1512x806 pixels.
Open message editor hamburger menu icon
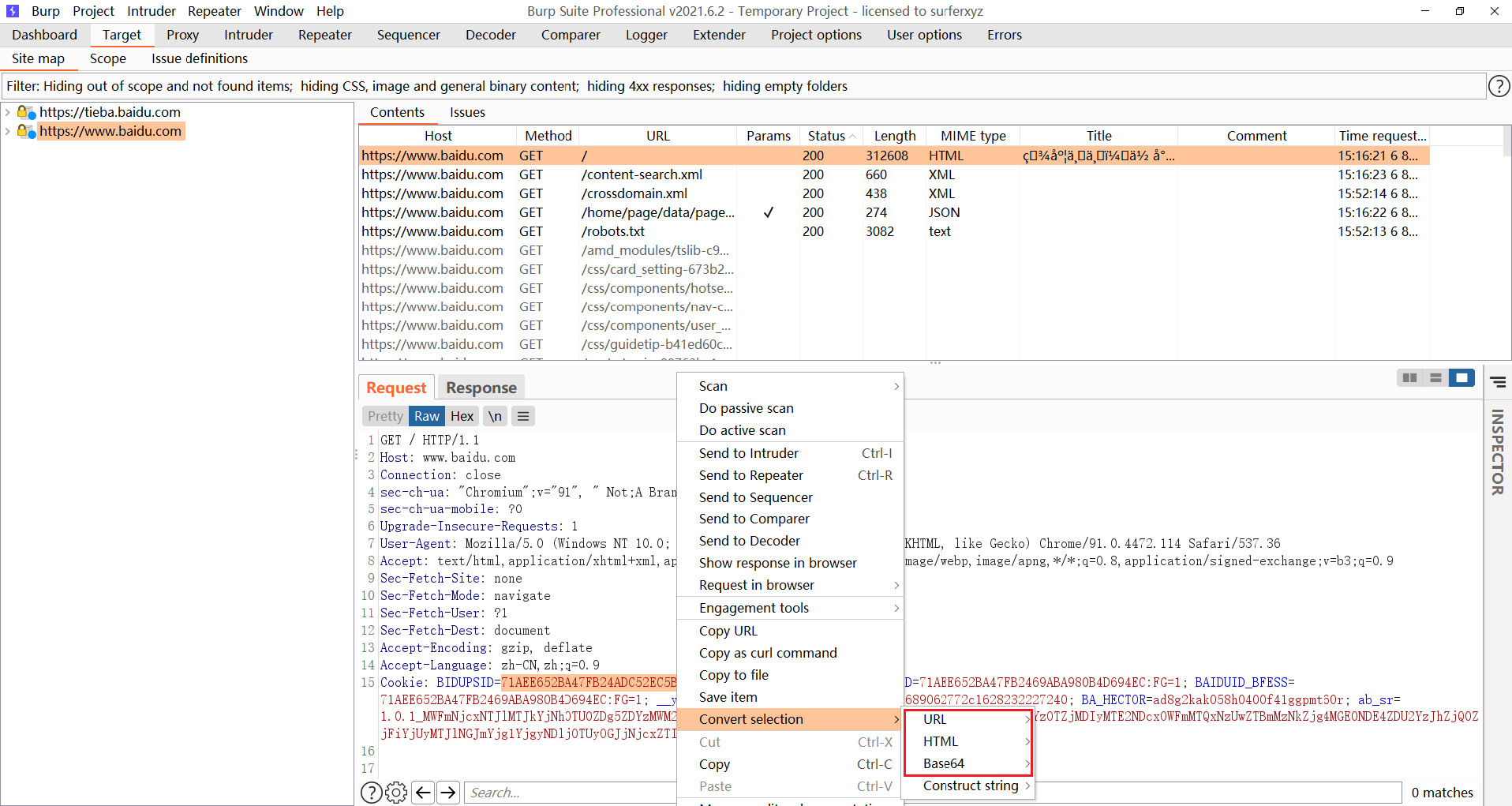[522, 416]
